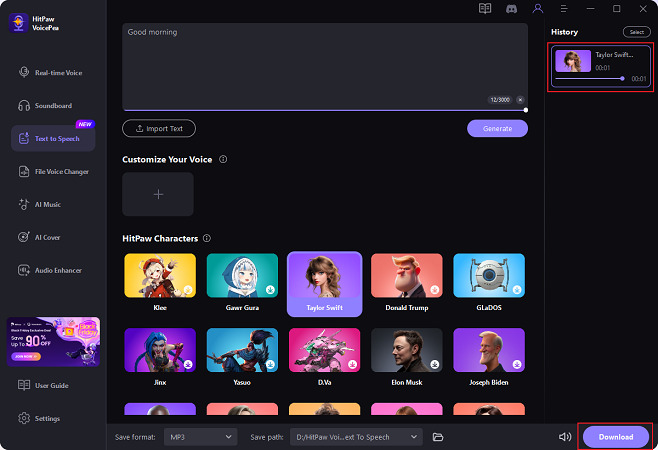Open the user guide book icon in title bar
658x450 pixels.
(485, 8)
